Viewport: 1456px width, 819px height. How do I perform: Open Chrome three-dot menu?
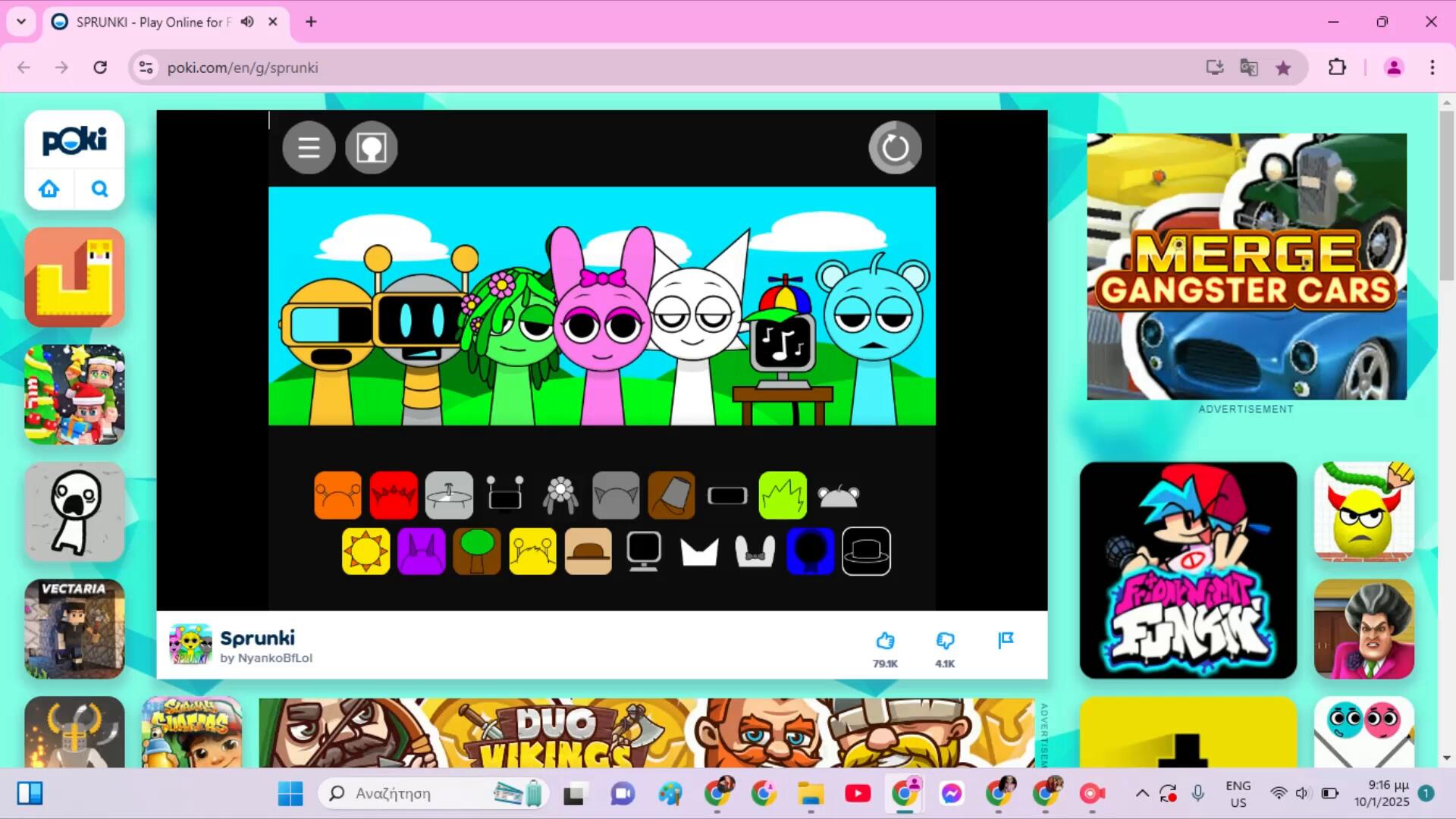[1432, 67]
